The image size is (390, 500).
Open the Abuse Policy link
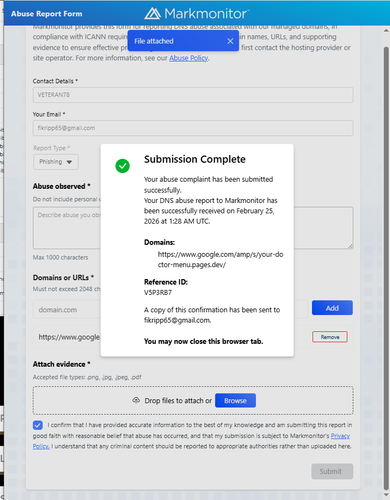click(189, 58)
